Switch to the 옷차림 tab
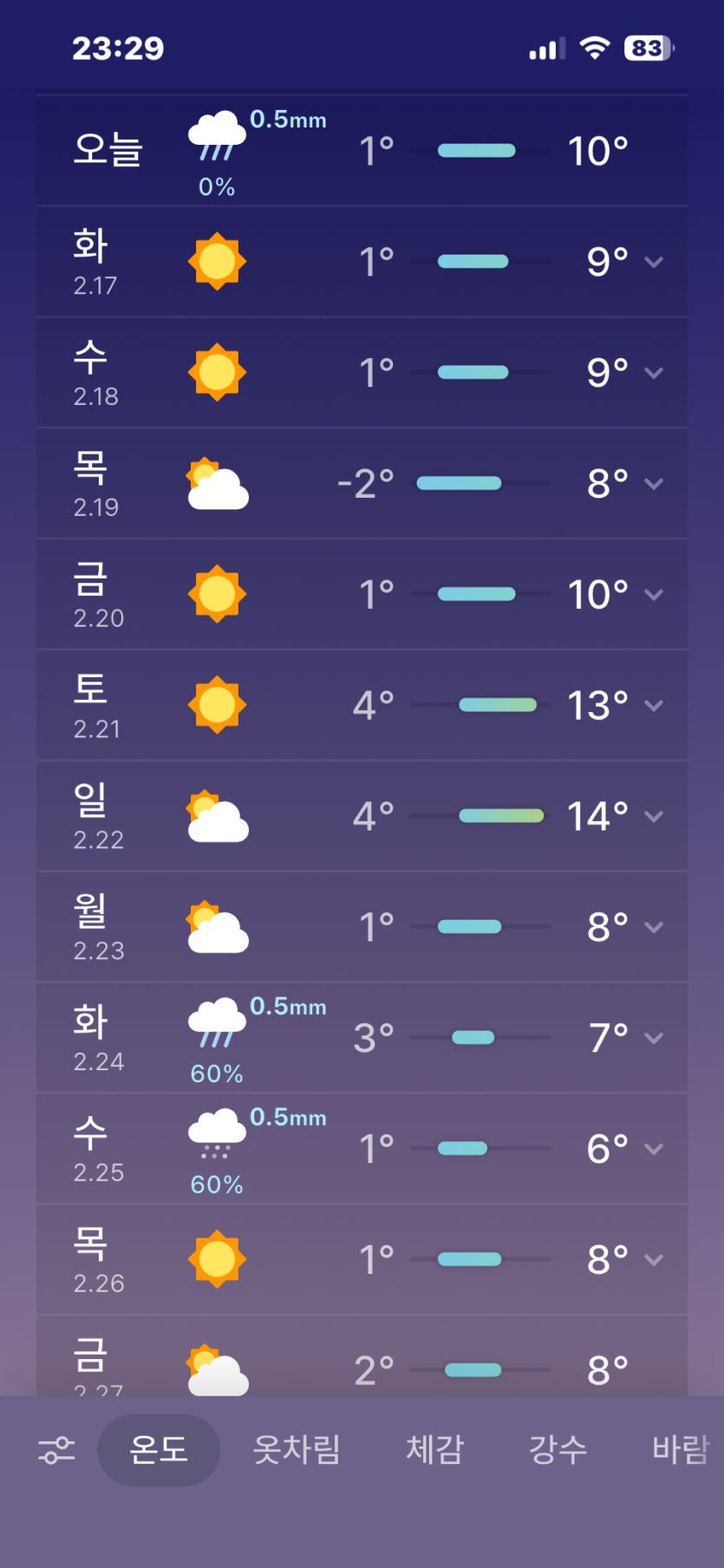The width and height of the screenshot is (724, 1568). 297,1449
